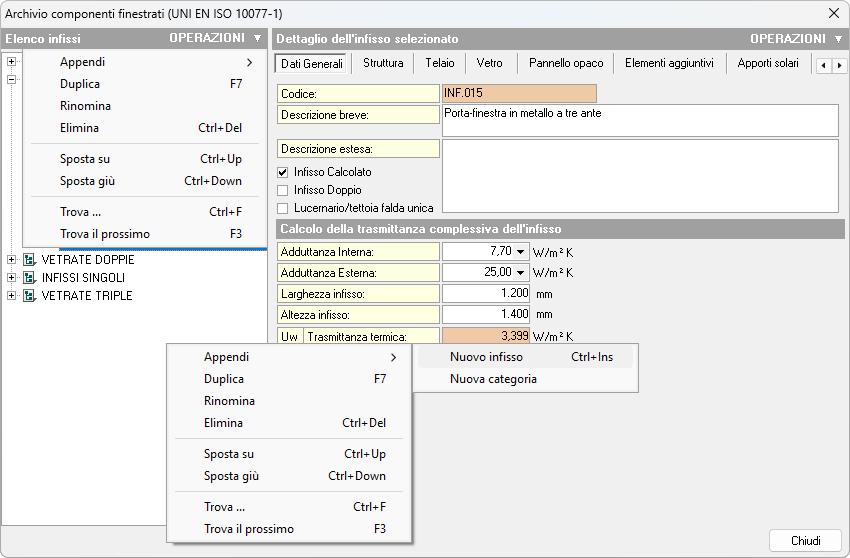Expand the VETRATE DOPPIE tree node
Image resolution: width=850 pixels, height=558 pixels.
click(11, 260)
